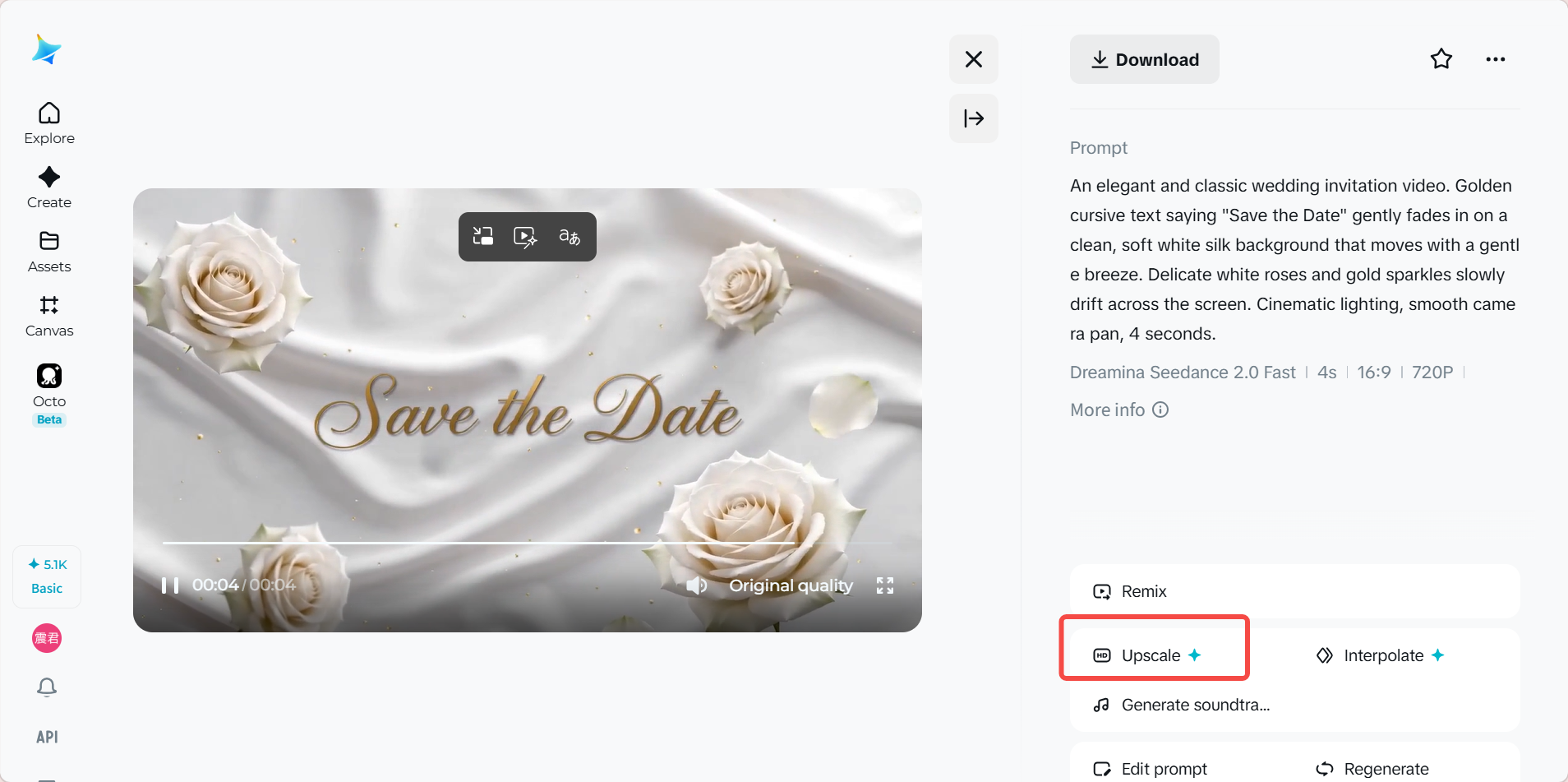Viewport: 1568px width, 782px height.
Task: Click the picture-in-picture style icon on the video
Action: pos(483,237)
